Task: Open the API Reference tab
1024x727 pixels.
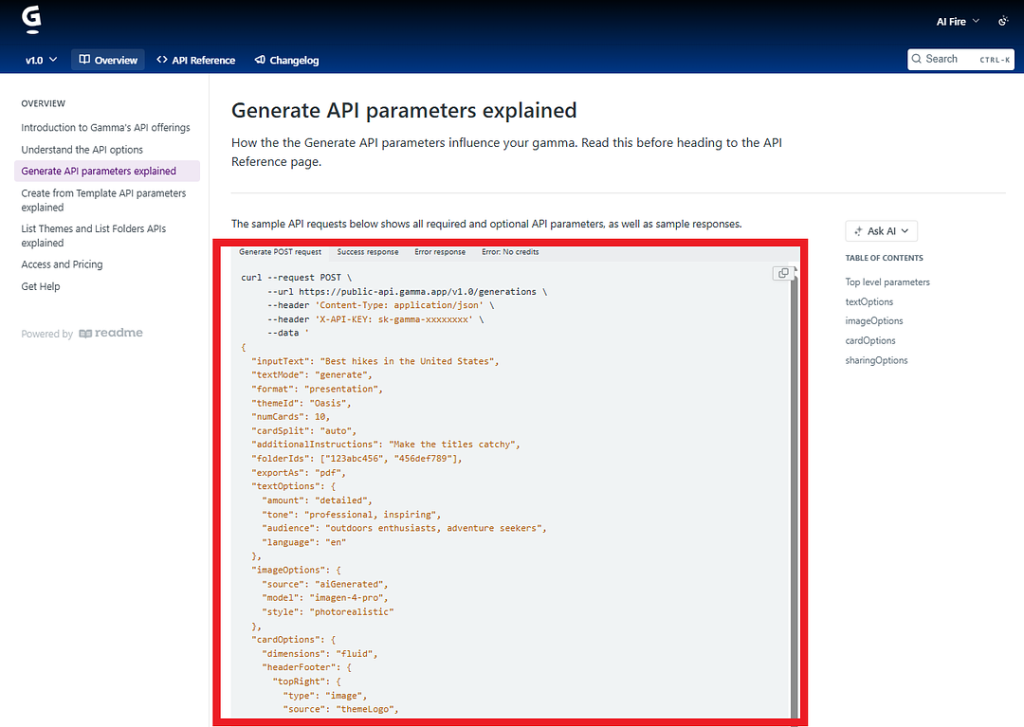Action: (196, 60)
